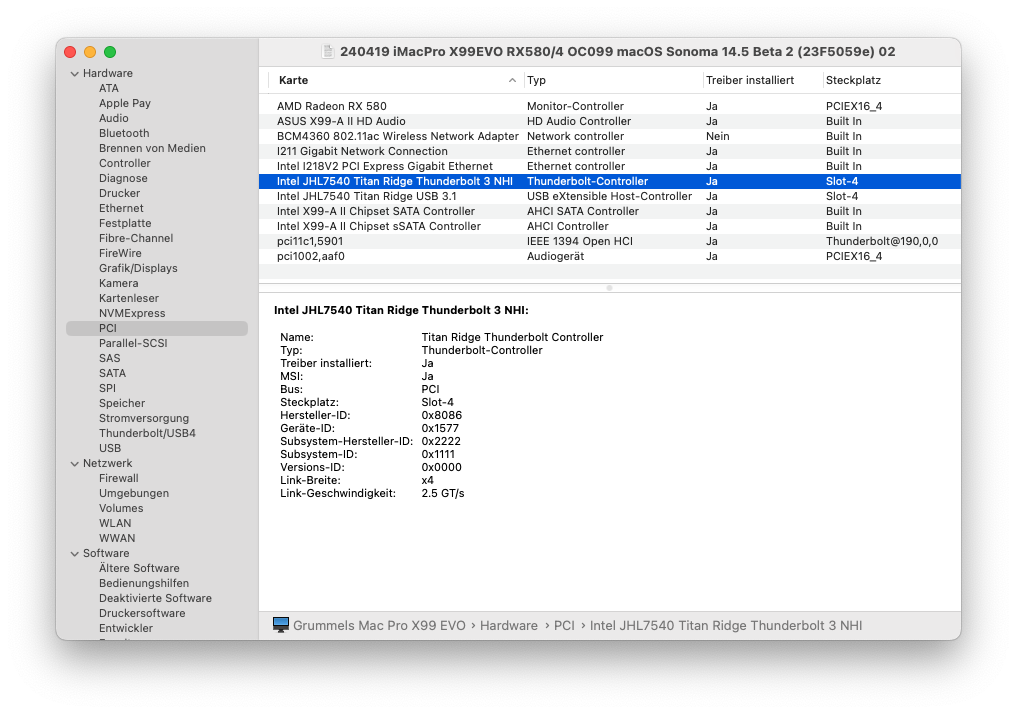The height and width of the screenshot is (714, 1017).
Task: Select the AMD Radeon RX 580 row
Action: 610,106
